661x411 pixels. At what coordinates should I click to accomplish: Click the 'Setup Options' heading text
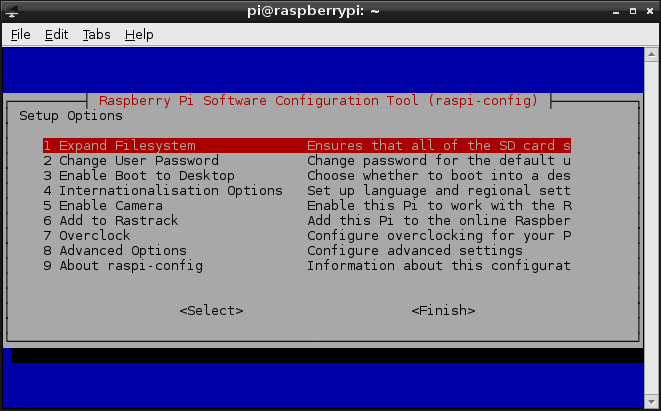(x=71, y=116)
